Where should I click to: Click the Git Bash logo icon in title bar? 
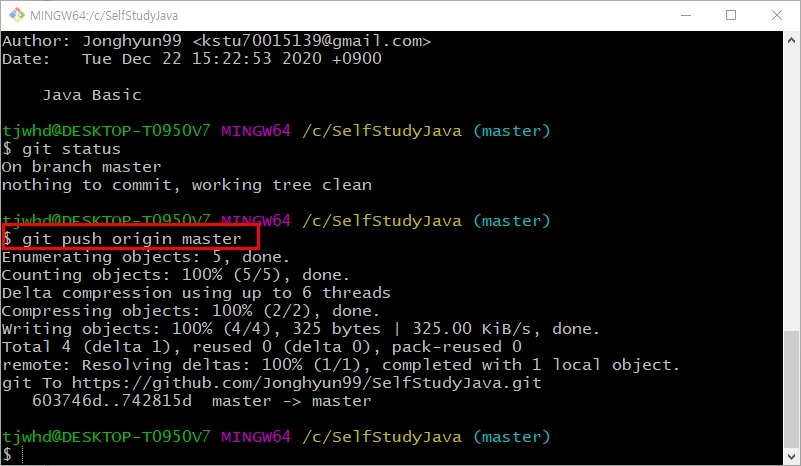17,15
